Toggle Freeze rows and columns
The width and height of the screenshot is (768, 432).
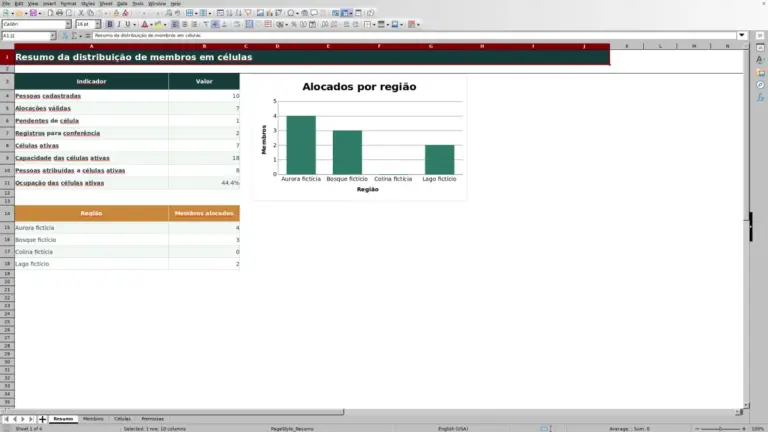[x=345, y=13]
